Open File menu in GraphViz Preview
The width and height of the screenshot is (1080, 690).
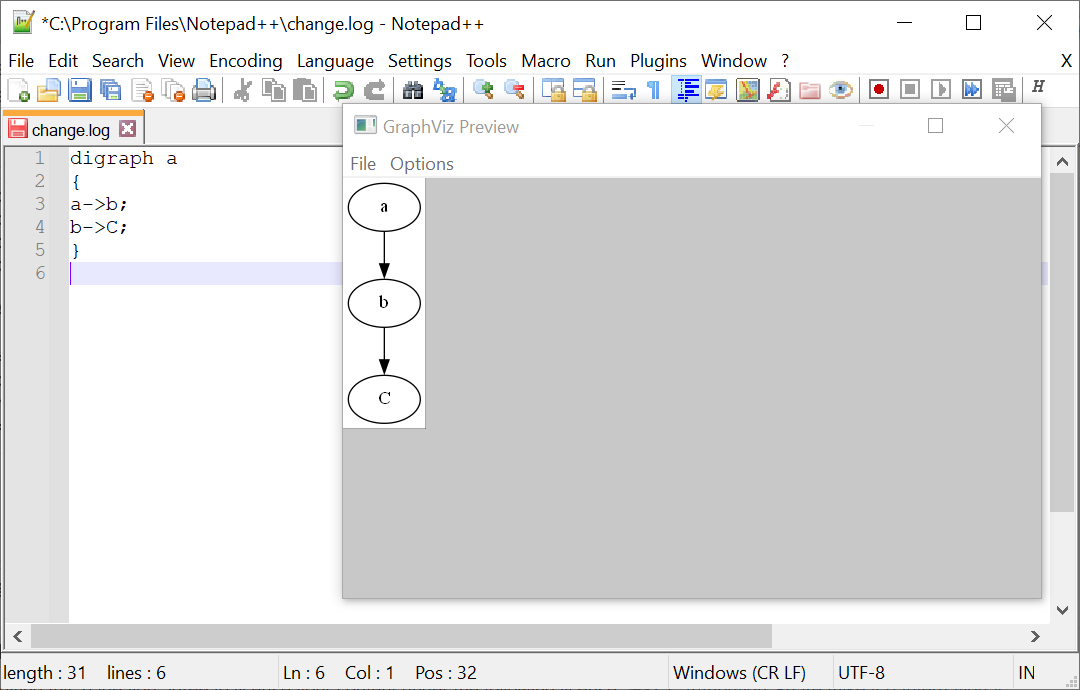[363, 164]
